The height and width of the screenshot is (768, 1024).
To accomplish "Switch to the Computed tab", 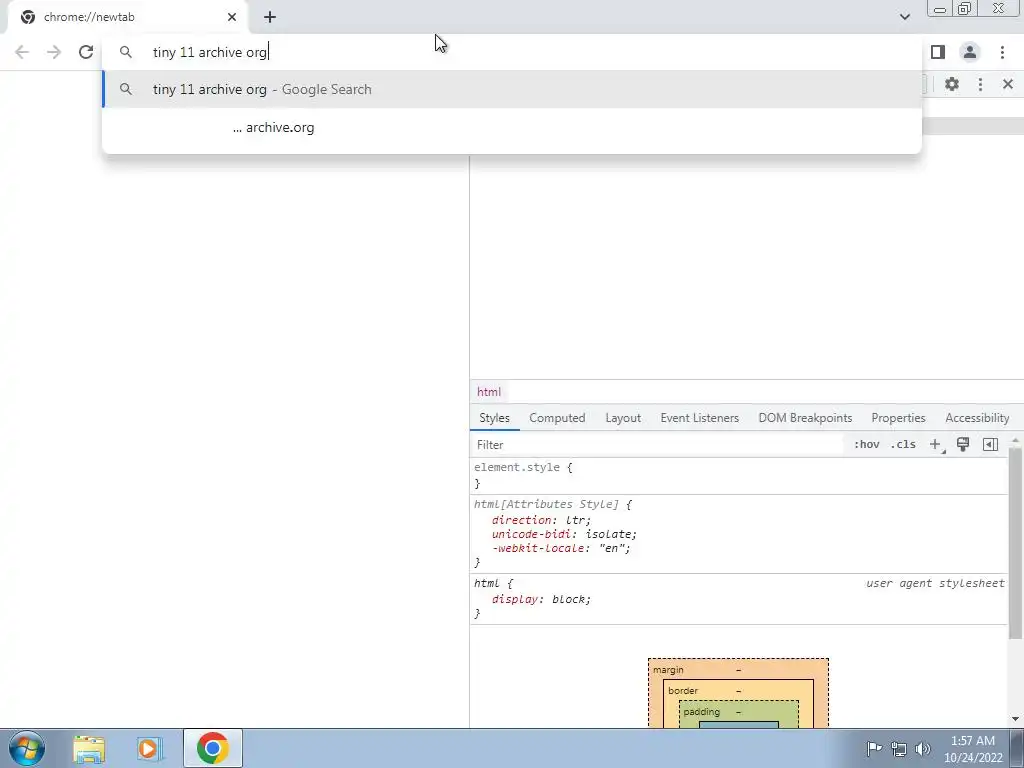I will [557, 418].
